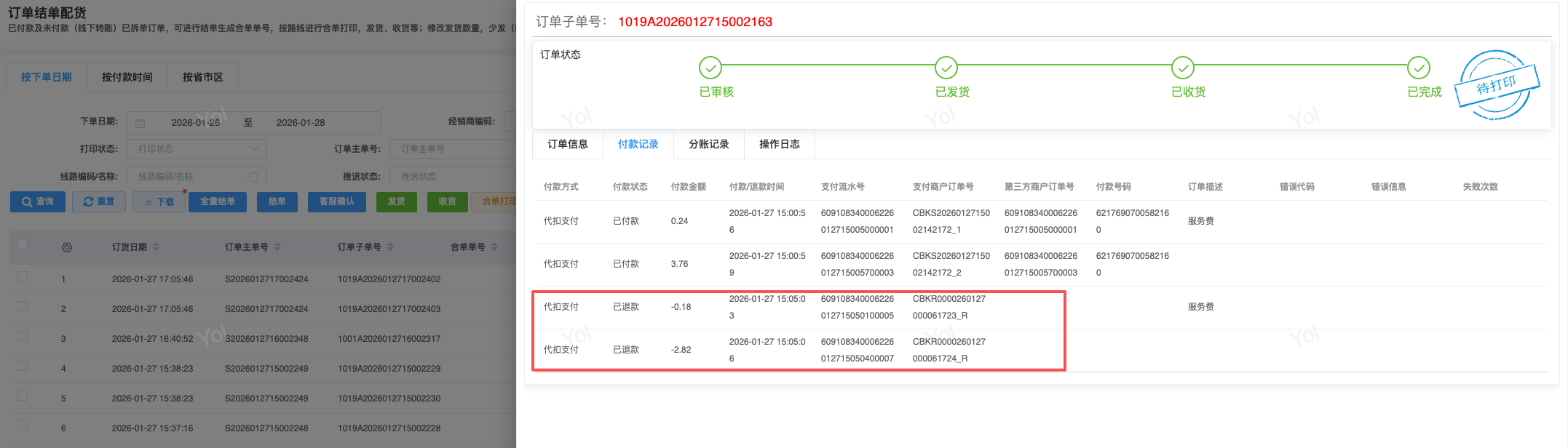Screen dimensions: 1568x448
Task: Click the green 收货 button
Action: 448,201
